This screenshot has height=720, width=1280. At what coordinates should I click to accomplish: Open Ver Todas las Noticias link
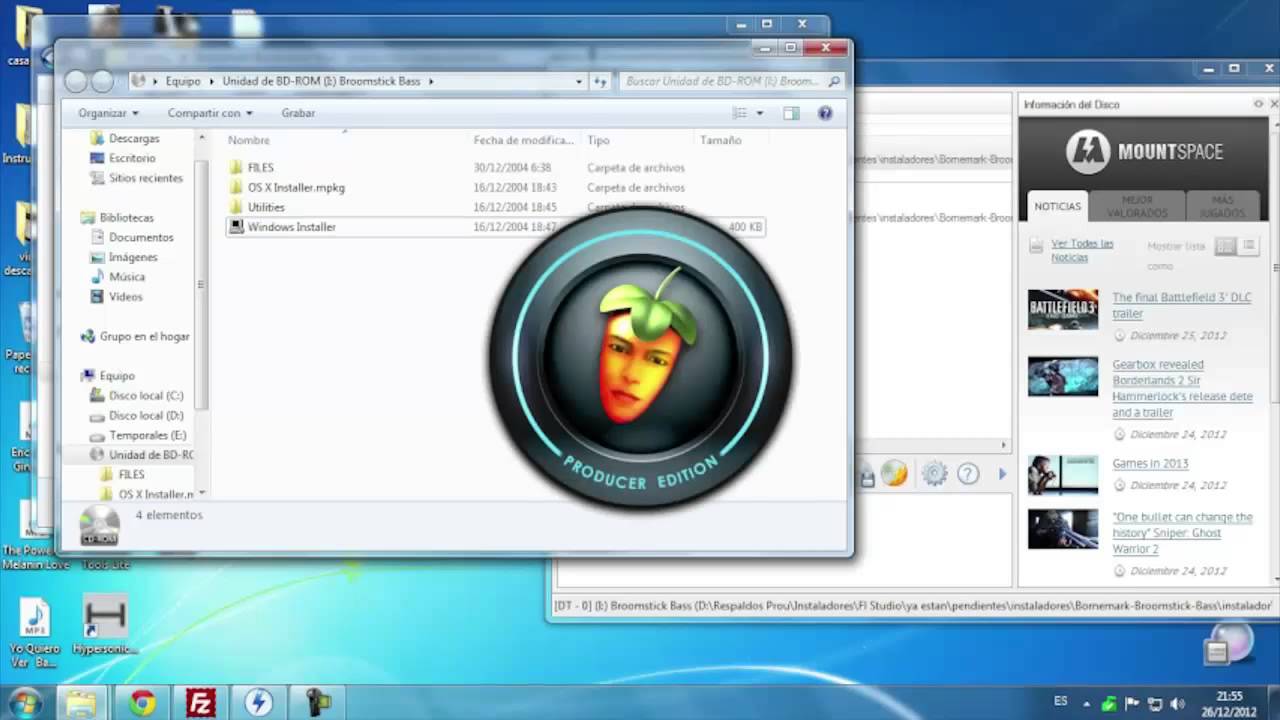click(1082, 250)
